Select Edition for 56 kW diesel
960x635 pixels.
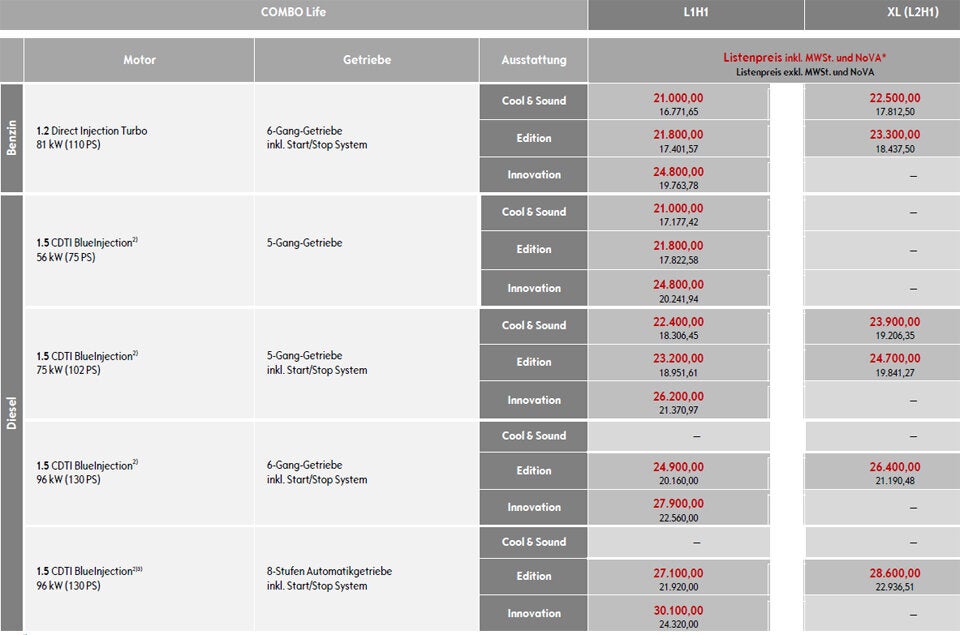tap(533, 250)
